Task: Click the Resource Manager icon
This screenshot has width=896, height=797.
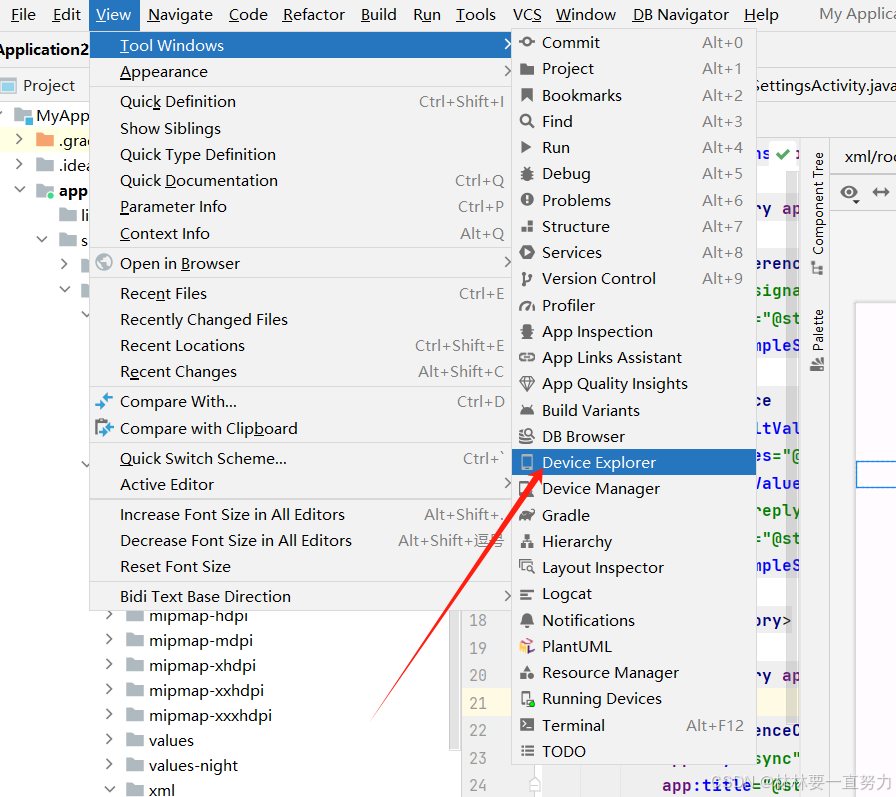Action: click(527, 672)
